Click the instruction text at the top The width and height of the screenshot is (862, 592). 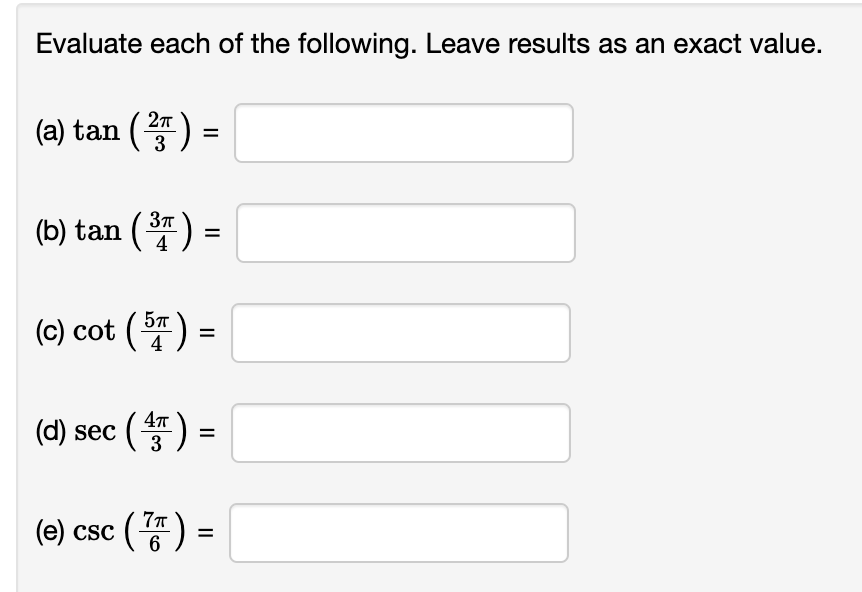coord(428,43)
